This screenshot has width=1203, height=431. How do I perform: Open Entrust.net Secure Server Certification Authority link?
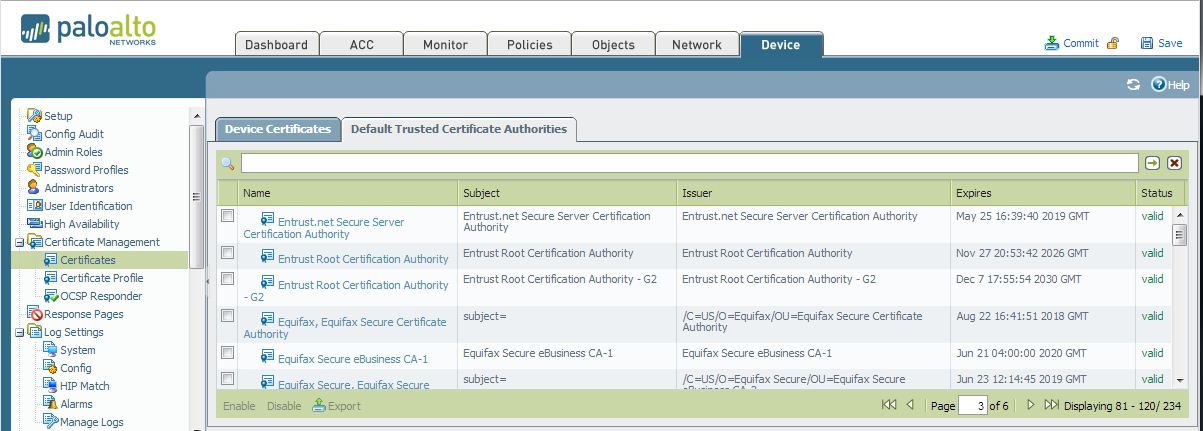(x=324, y=228)
